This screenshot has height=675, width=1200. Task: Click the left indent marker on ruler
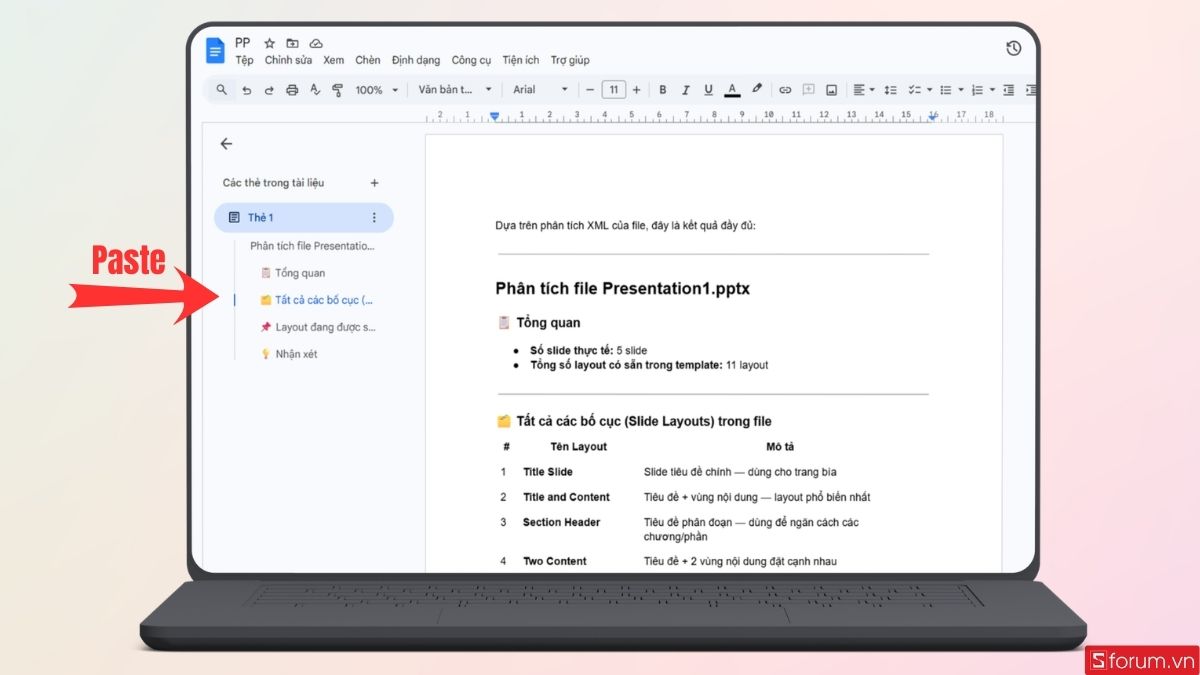[x=494, y=117]
